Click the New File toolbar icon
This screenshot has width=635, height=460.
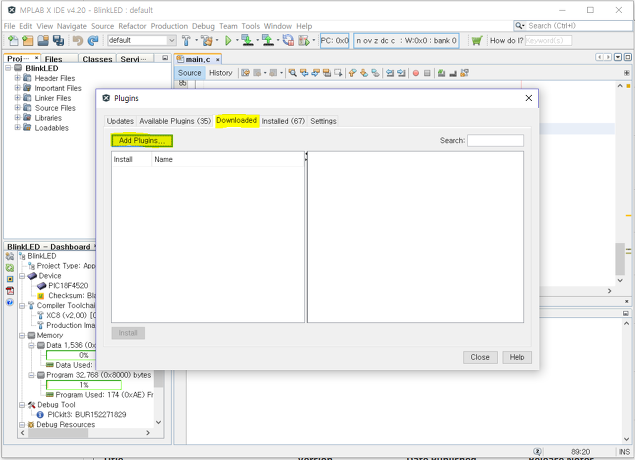click(x=13, y=40)
